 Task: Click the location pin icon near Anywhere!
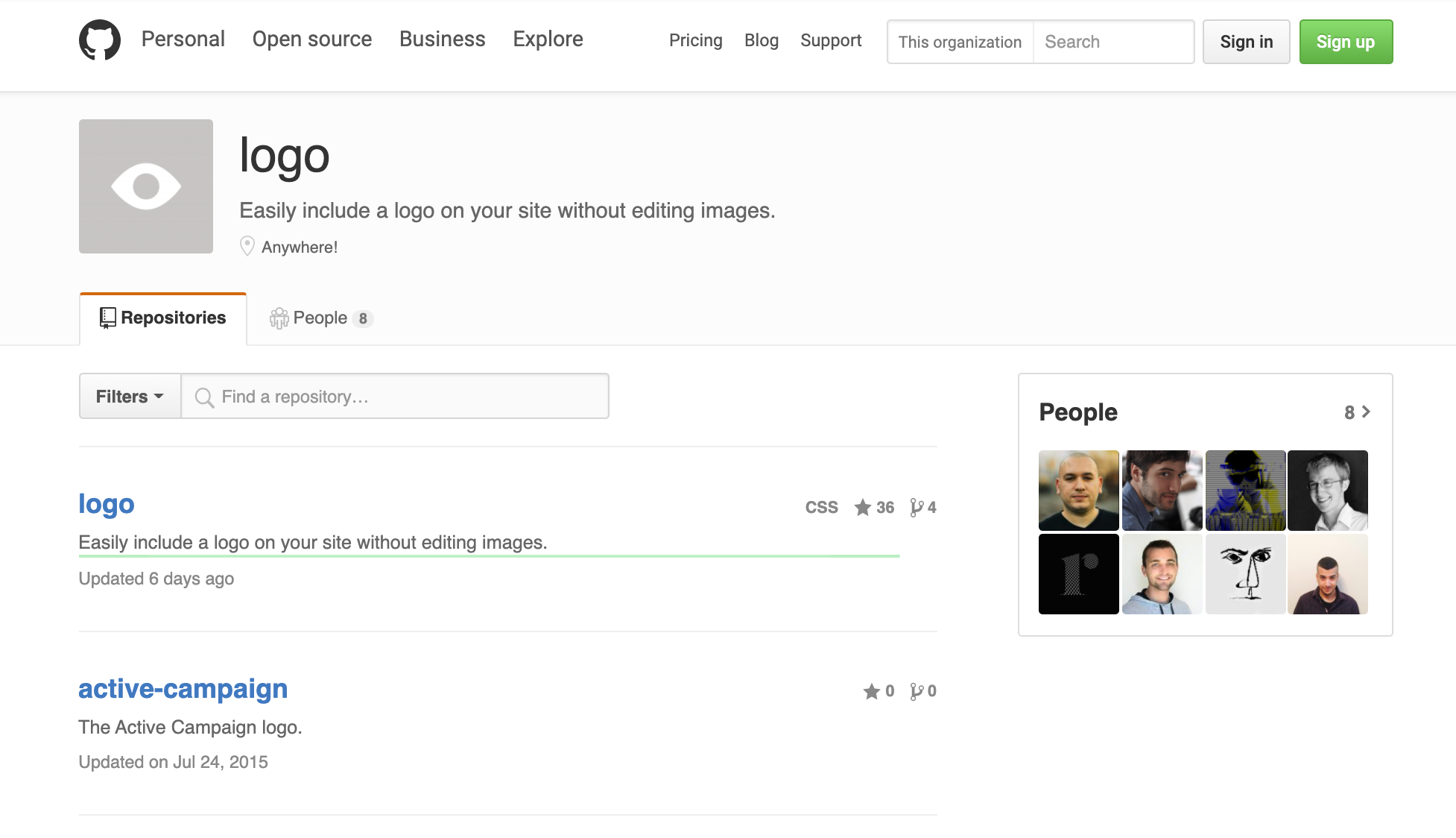pos(247,246)
